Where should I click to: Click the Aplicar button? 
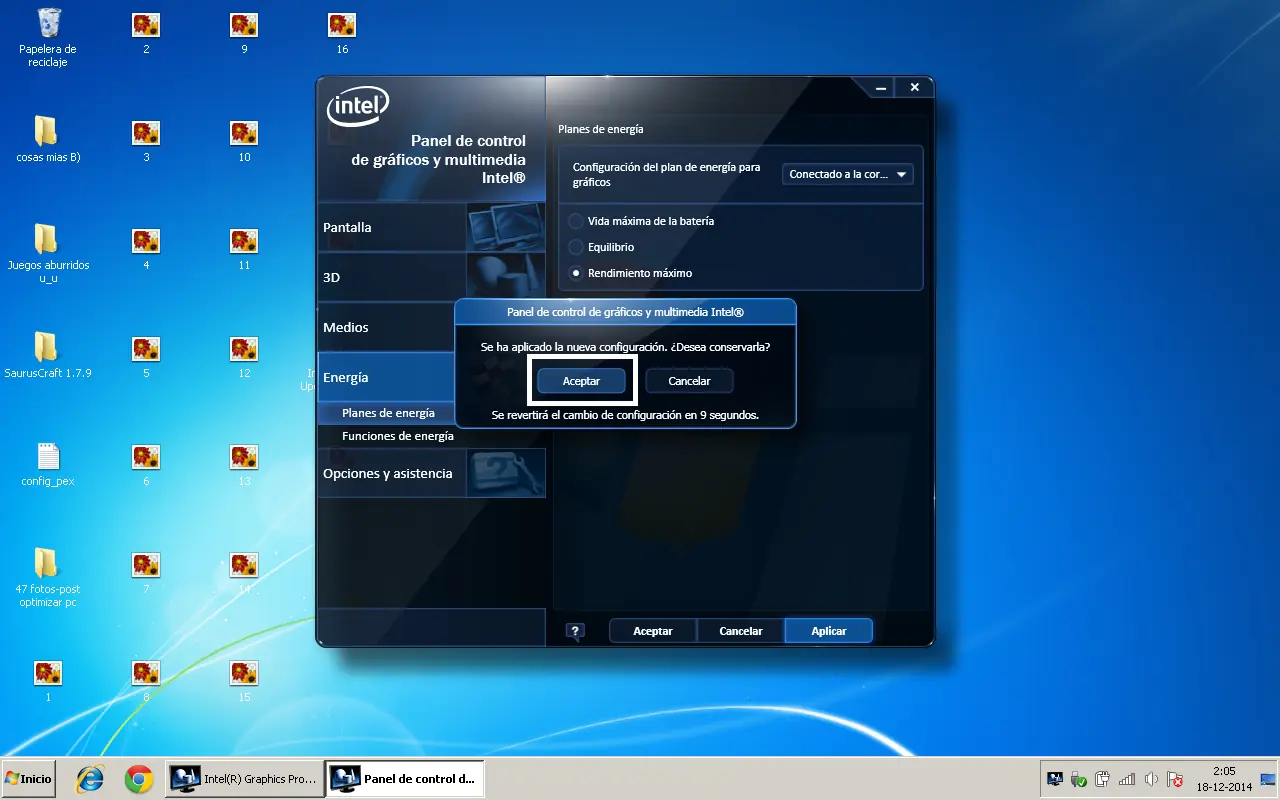pos(829,631)
